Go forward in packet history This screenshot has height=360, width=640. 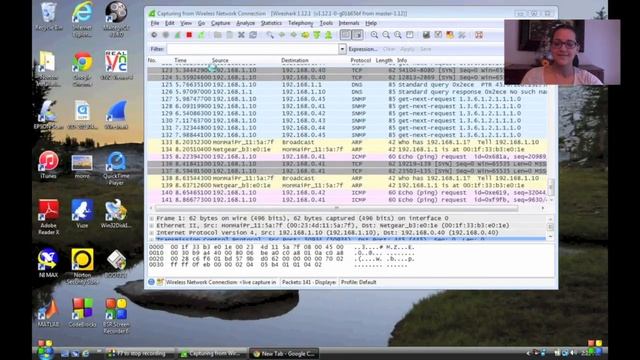pyautogui.click(x=293, y=35)
